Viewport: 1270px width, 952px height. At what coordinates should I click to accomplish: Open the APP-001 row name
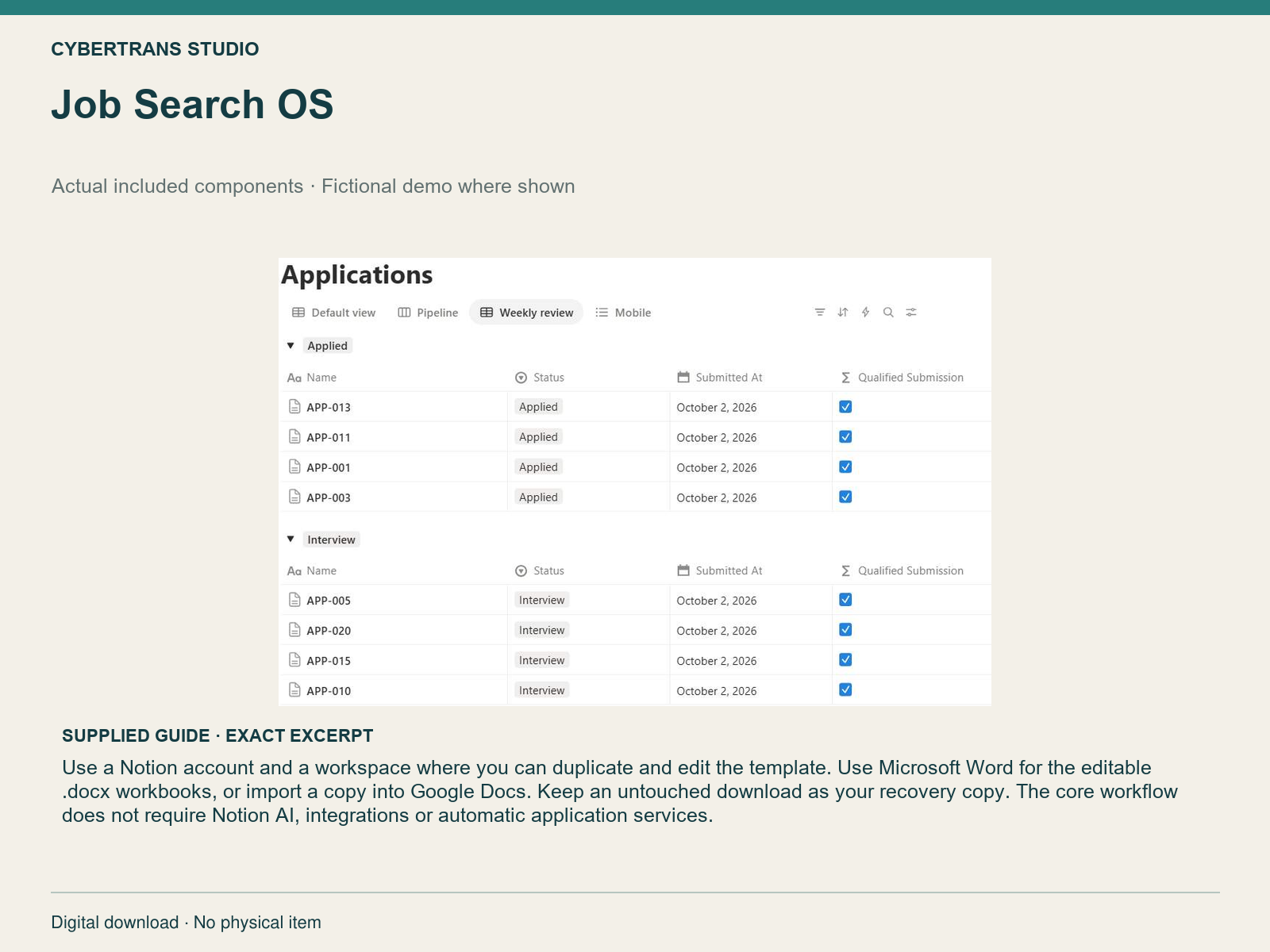(x=329, y=467)
